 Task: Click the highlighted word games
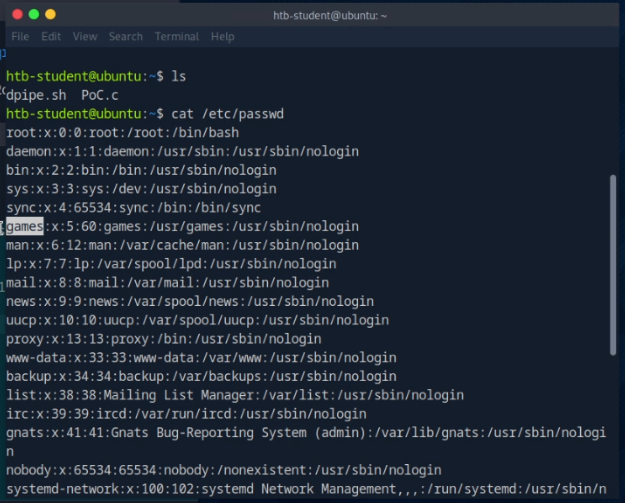pos(24,226)
